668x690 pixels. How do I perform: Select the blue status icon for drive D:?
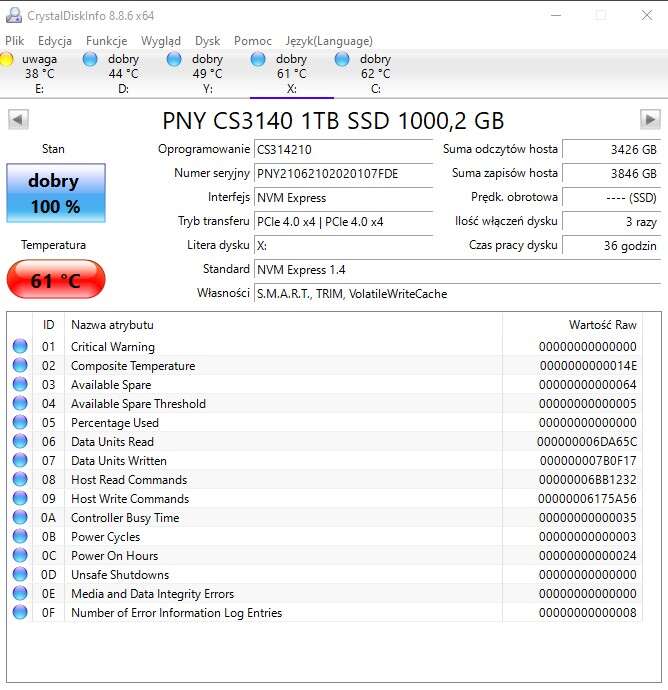pyautogui.click(x=91, y=60)
